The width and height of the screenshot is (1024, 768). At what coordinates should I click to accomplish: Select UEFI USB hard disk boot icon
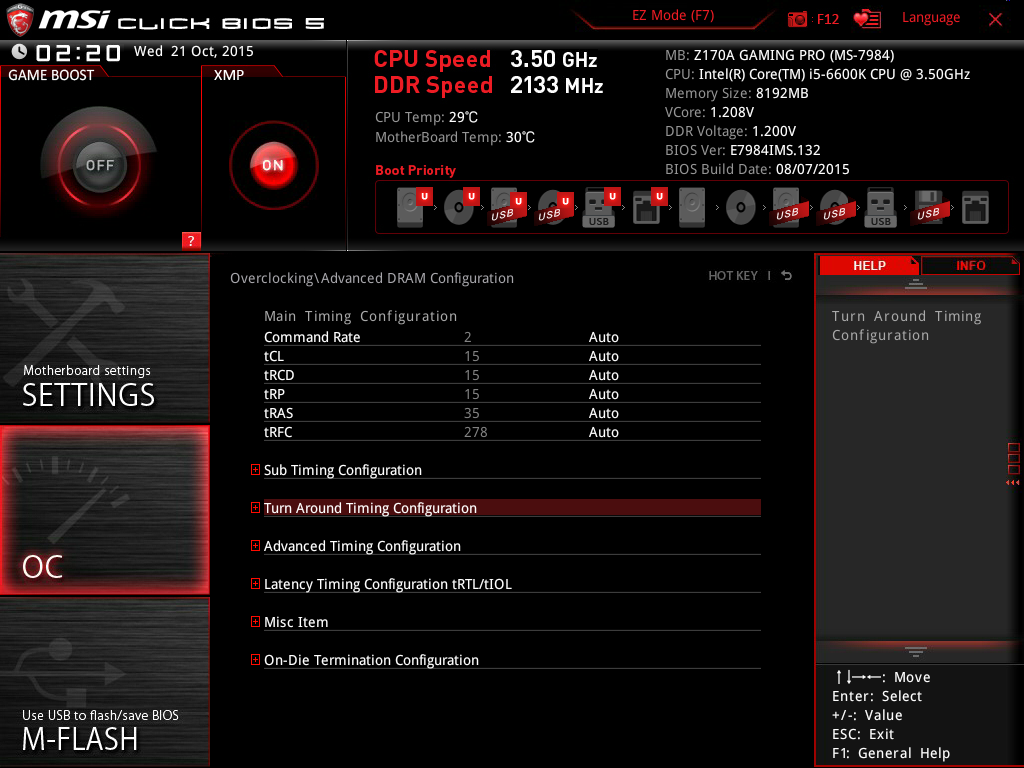click(x=508, y=207)
